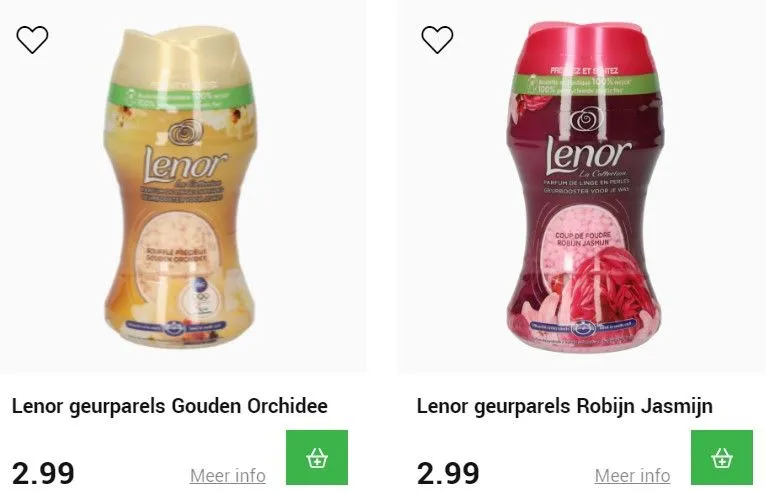
Task: Click the green band on the gold bottle
Action: (x=180, y=98)
